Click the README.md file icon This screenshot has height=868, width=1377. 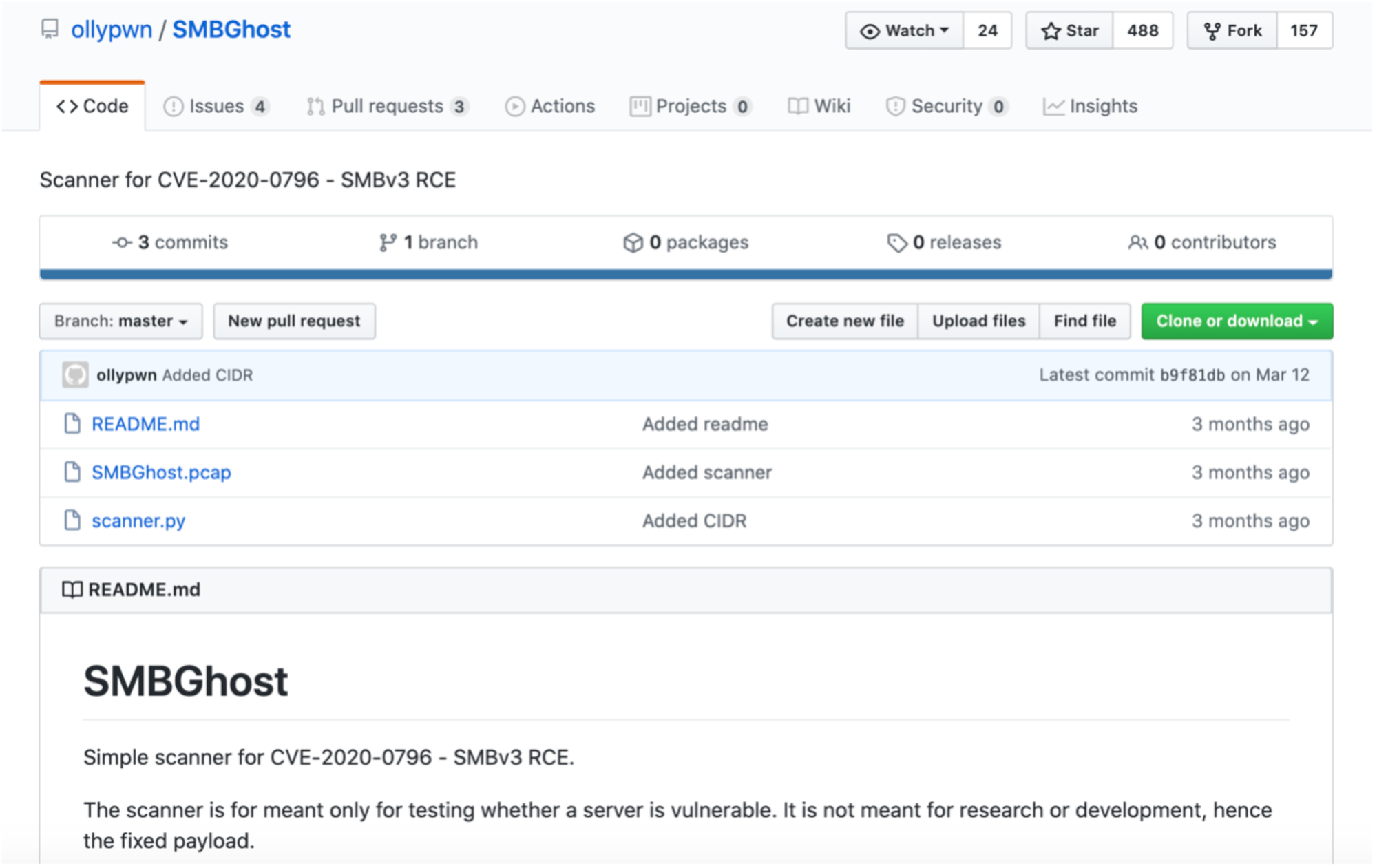click(x=72, y=424)
